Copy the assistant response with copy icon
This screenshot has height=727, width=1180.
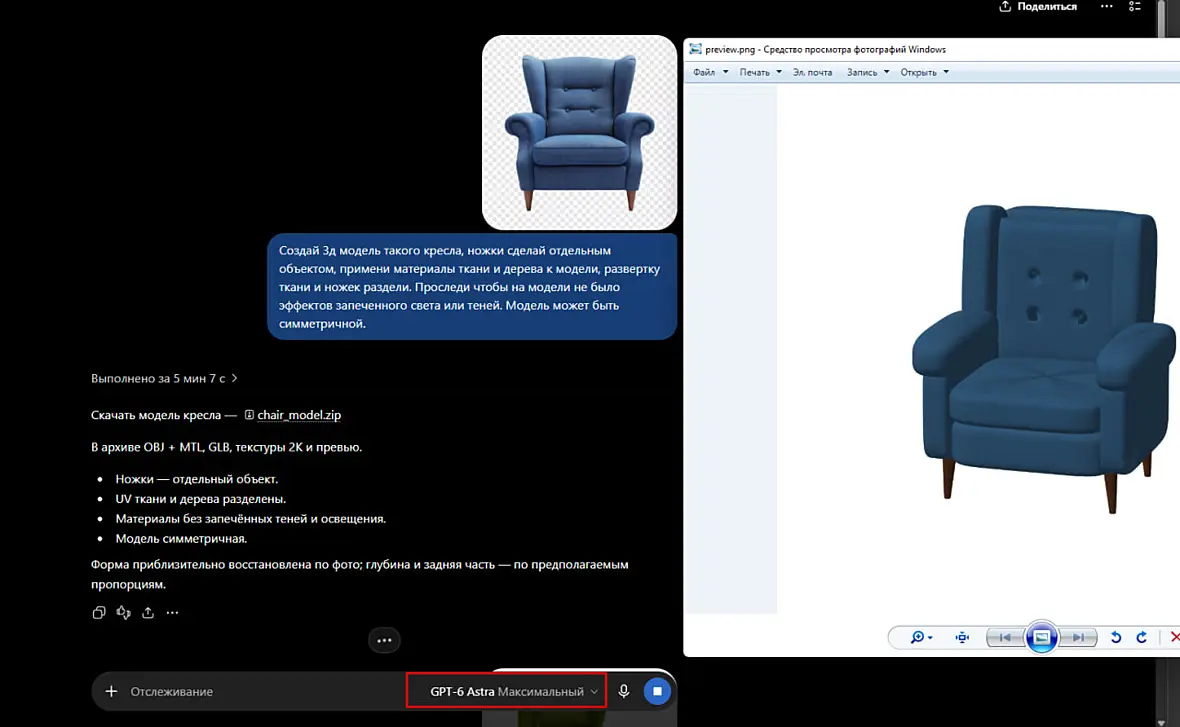[x=99, y=613]
